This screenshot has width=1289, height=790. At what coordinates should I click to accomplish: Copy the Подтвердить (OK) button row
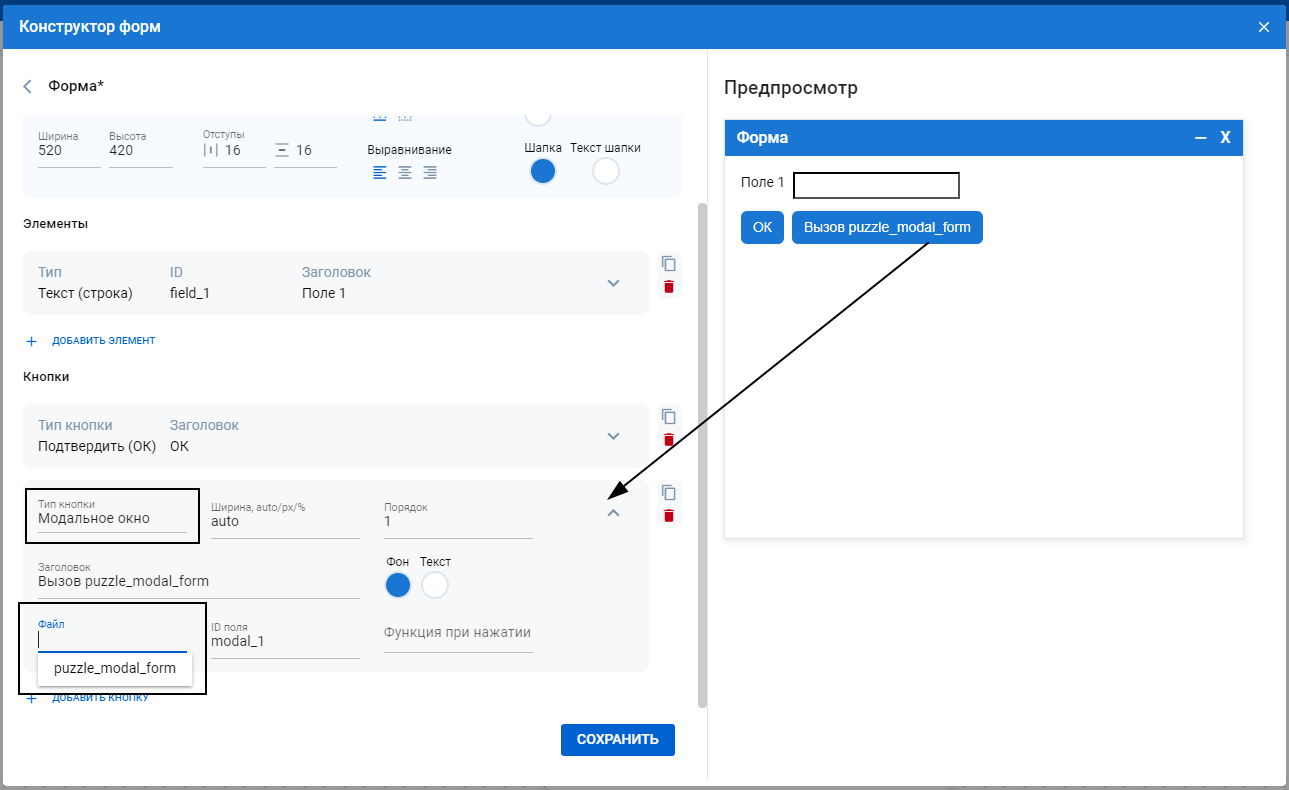(x=669, y=417)
